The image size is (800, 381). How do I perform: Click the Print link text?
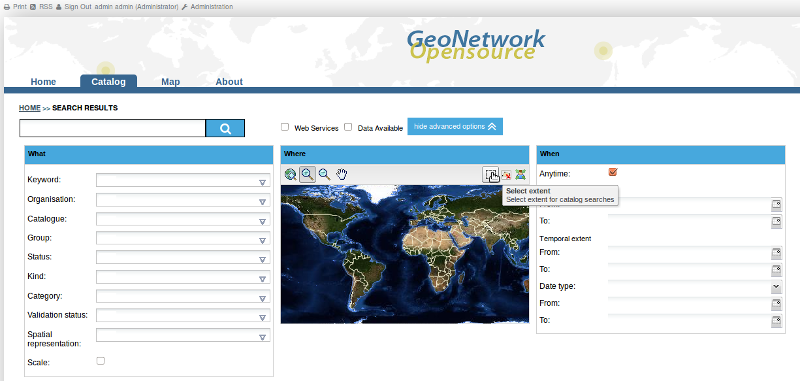pos(20,7)
